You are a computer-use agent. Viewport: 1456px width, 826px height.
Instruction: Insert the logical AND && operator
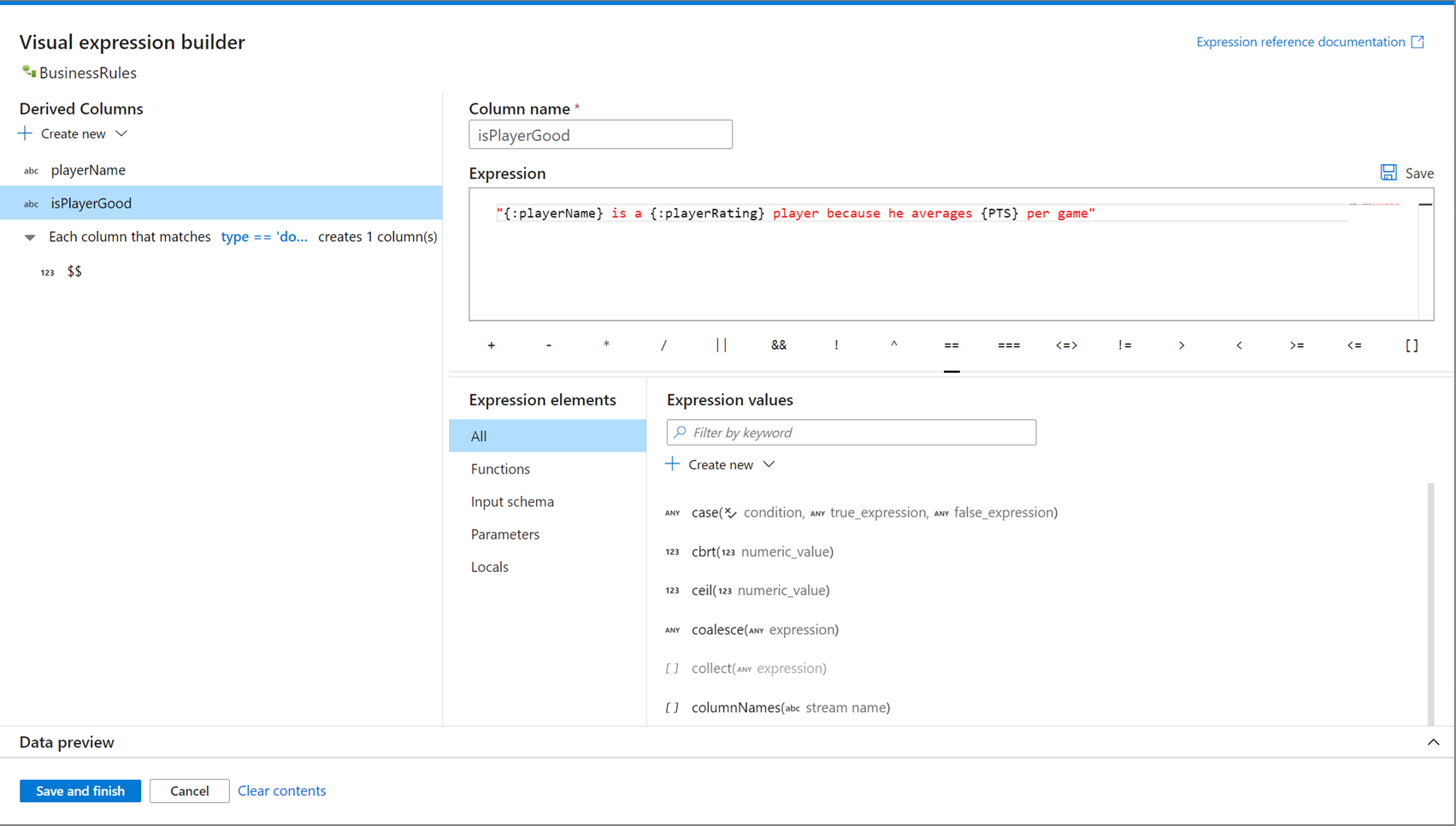click(778, 345)
